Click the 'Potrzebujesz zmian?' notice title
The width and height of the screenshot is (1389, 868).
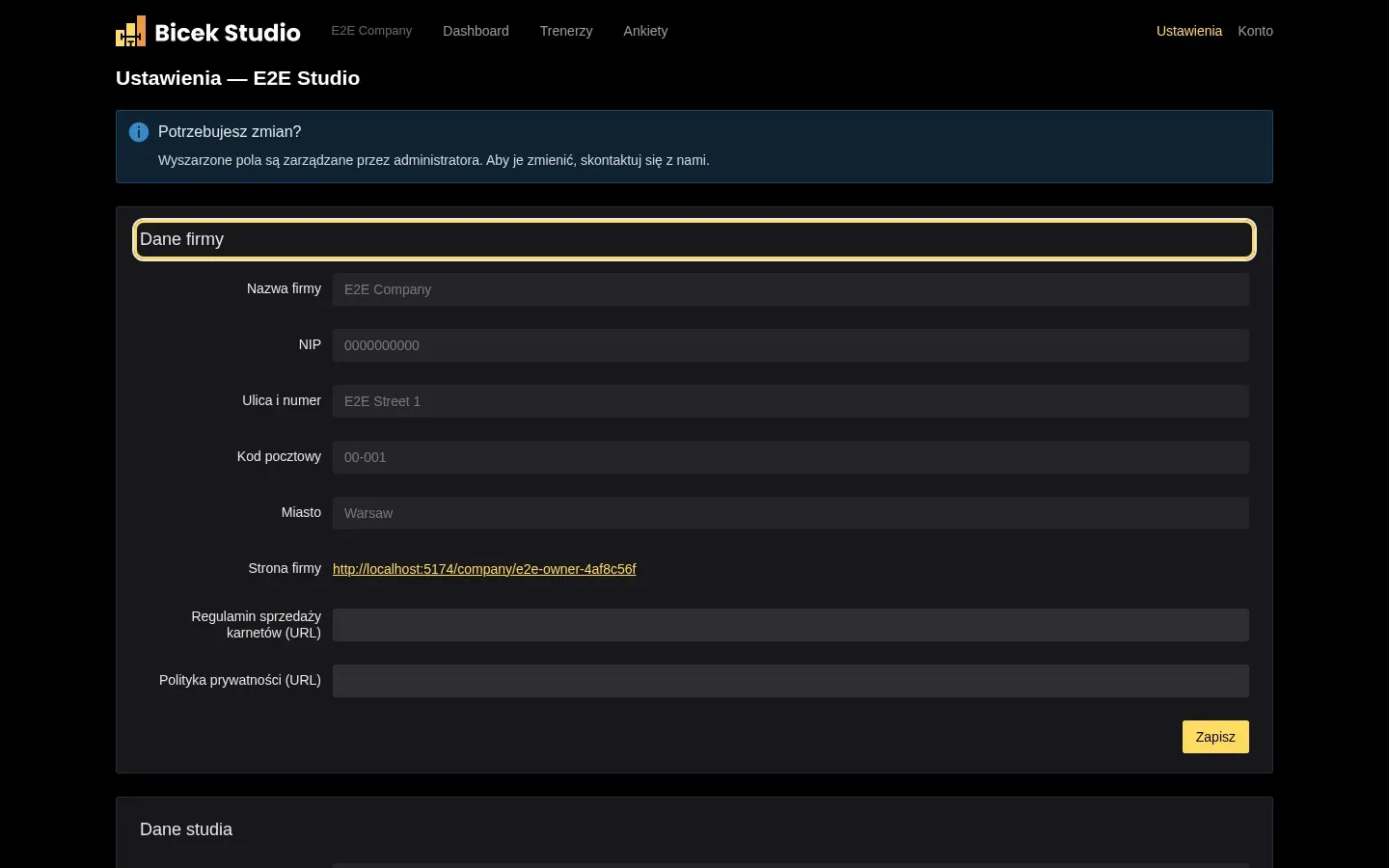[x=230, y=132]
